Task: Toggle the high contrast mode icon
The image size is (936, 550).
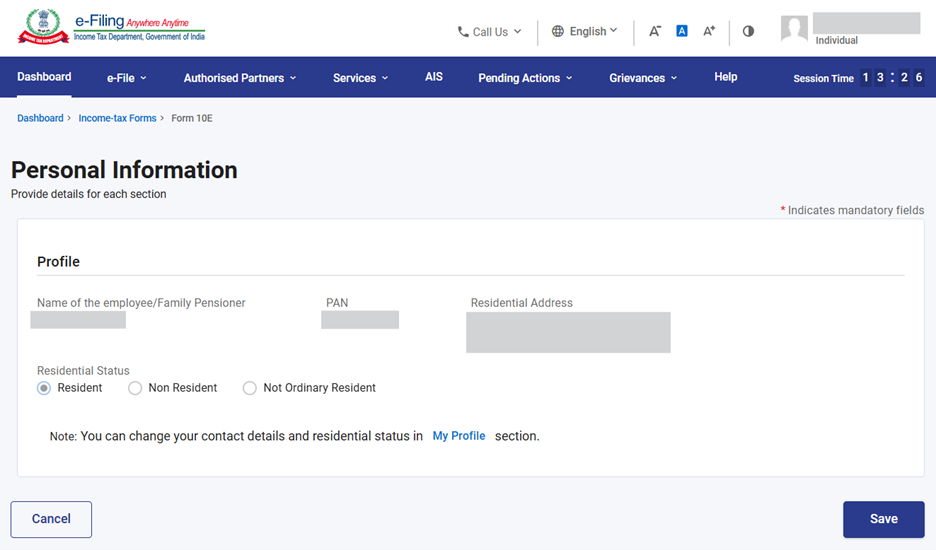Action: [748, 31]
